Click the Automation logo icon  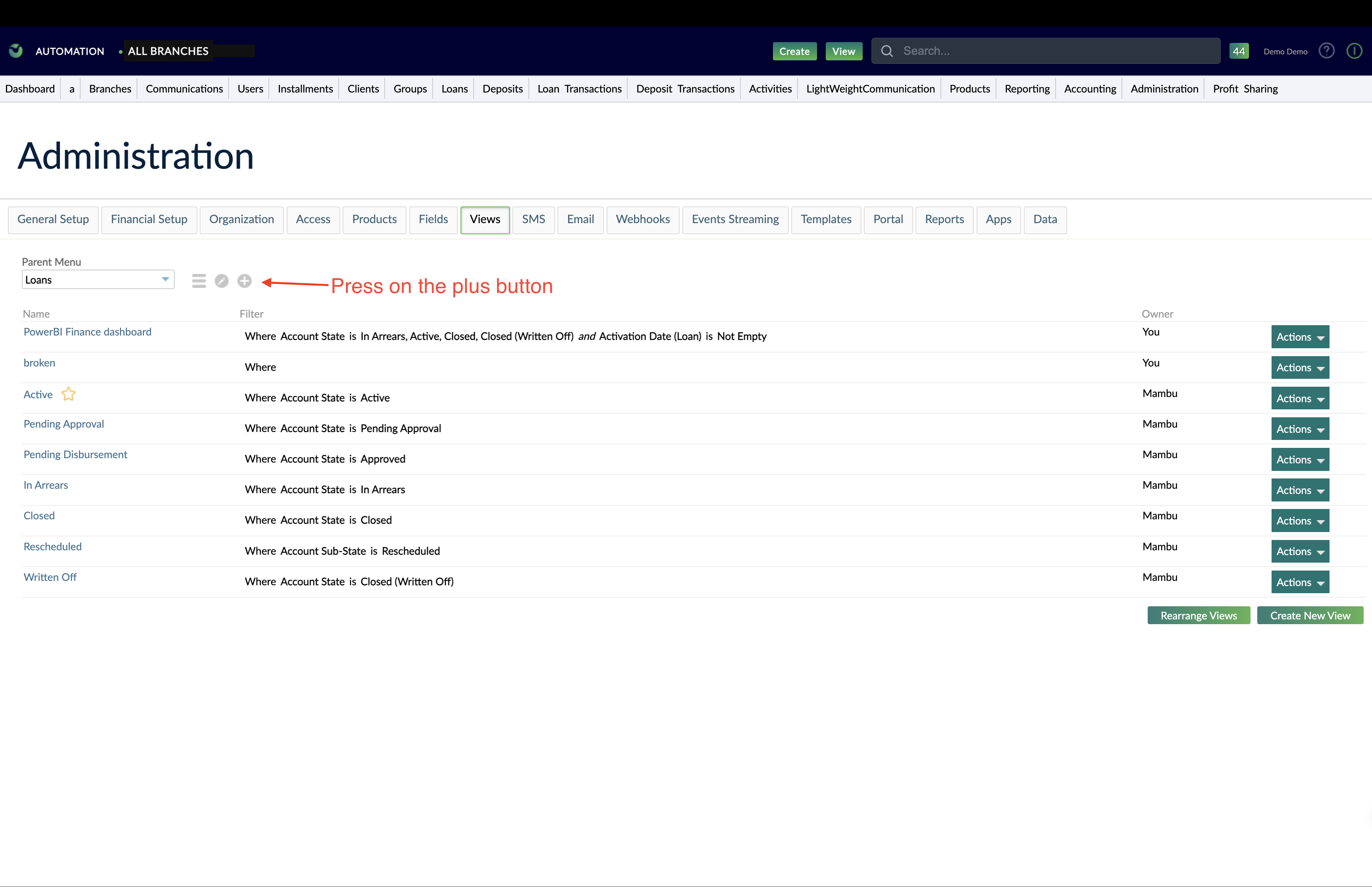click(x=15, y=51)
